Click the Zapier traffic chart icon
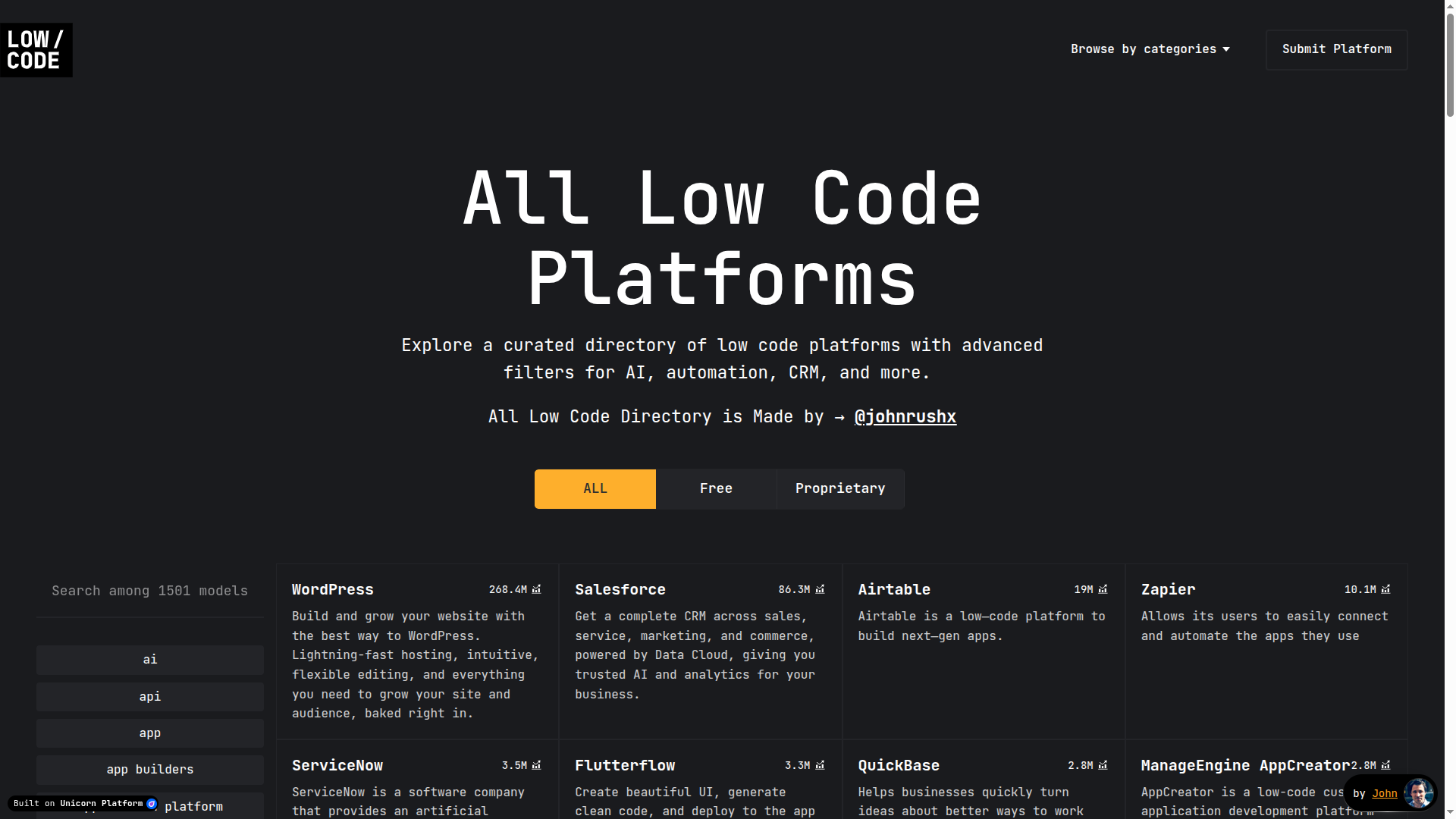The image size is (1456, 819). pos(1385,589)
